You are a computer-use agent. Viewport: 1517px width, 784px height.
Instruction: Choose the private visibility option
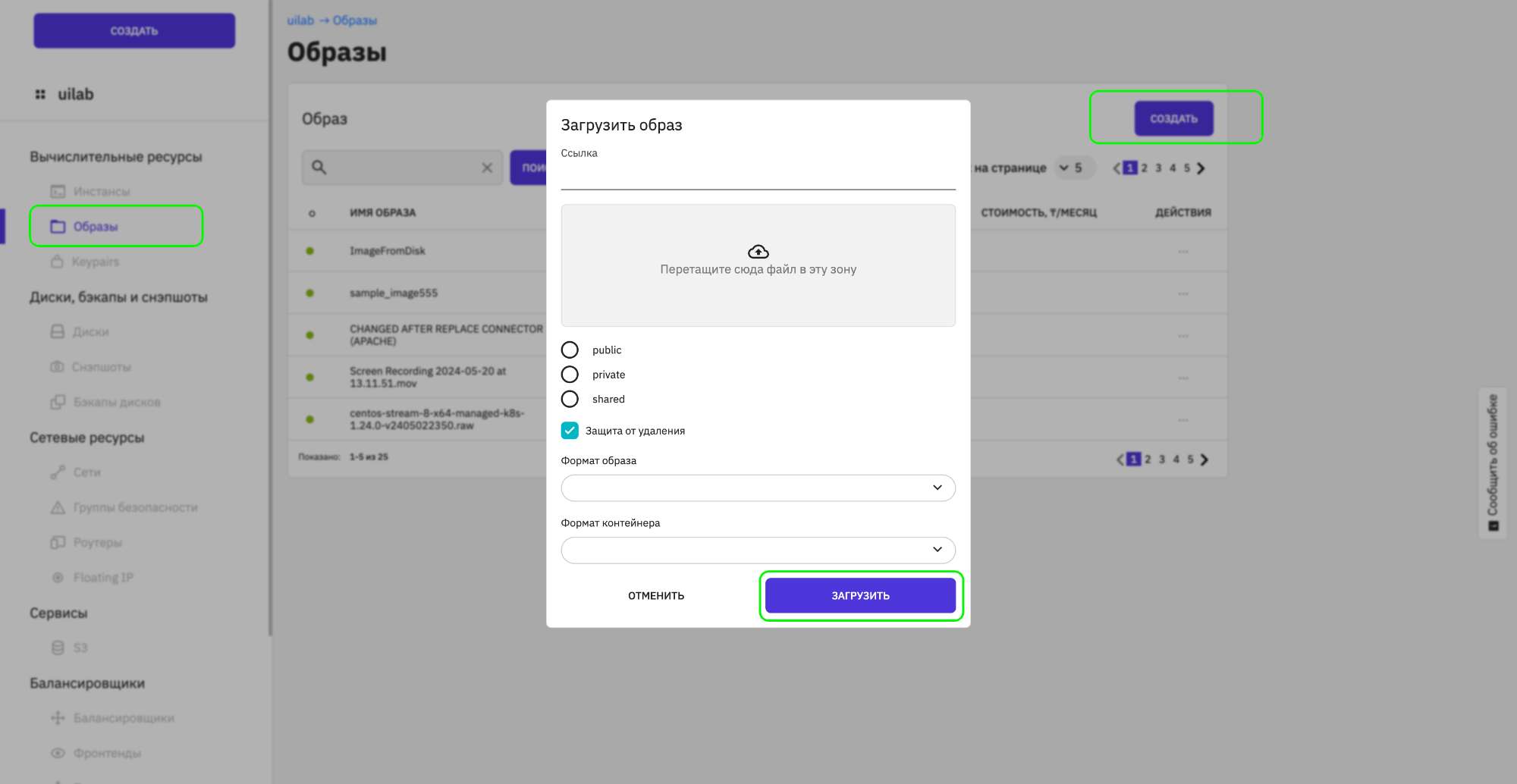570,375
